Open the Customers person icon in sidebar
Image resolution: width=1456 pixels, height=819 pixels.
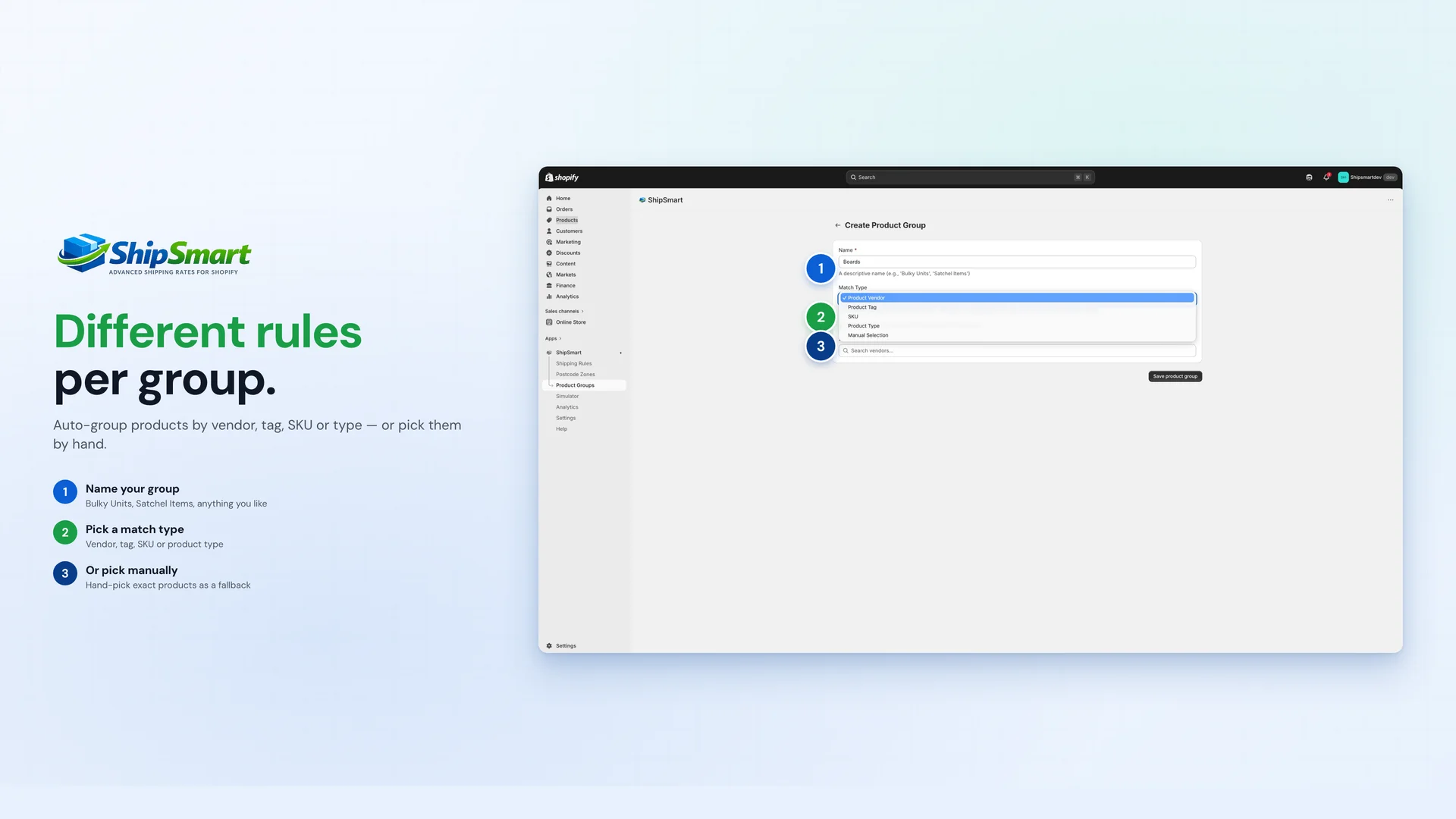coord(549,231)
